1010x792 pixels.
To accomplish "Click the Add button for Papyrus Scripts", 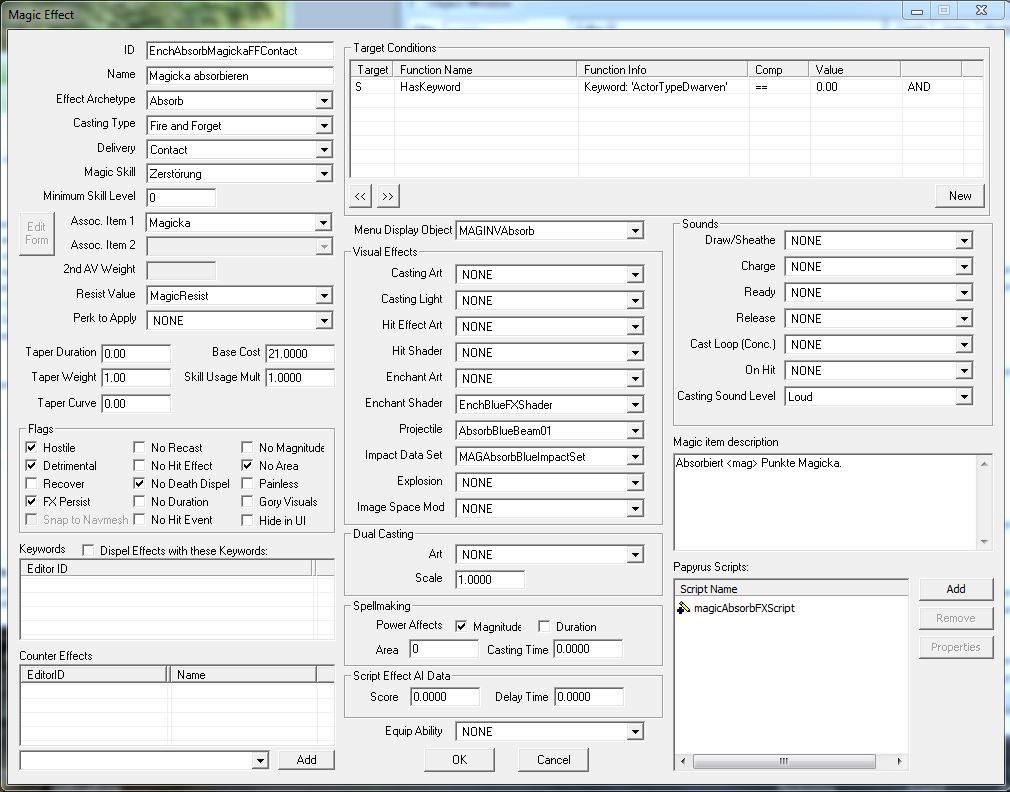I will tap(955, 589).
